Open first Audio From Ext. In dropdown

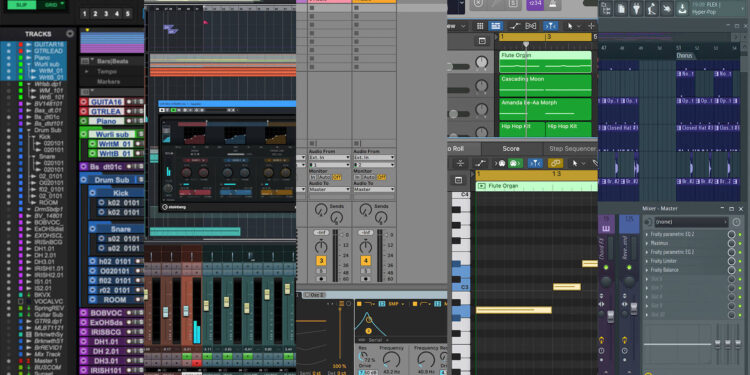click(330, 157)
